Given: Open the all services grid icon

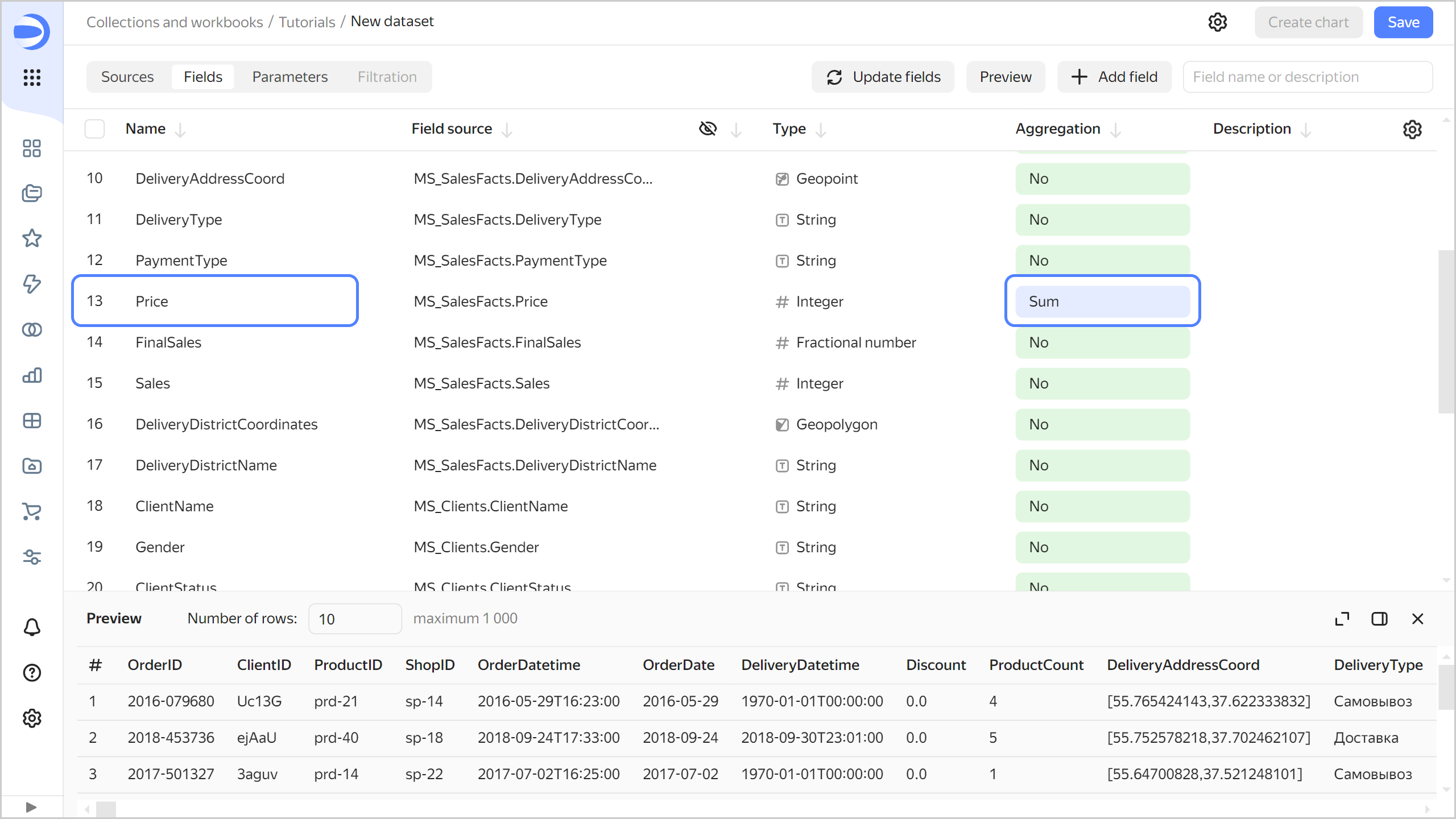Looking at the screenshot, I should point(32,77).
